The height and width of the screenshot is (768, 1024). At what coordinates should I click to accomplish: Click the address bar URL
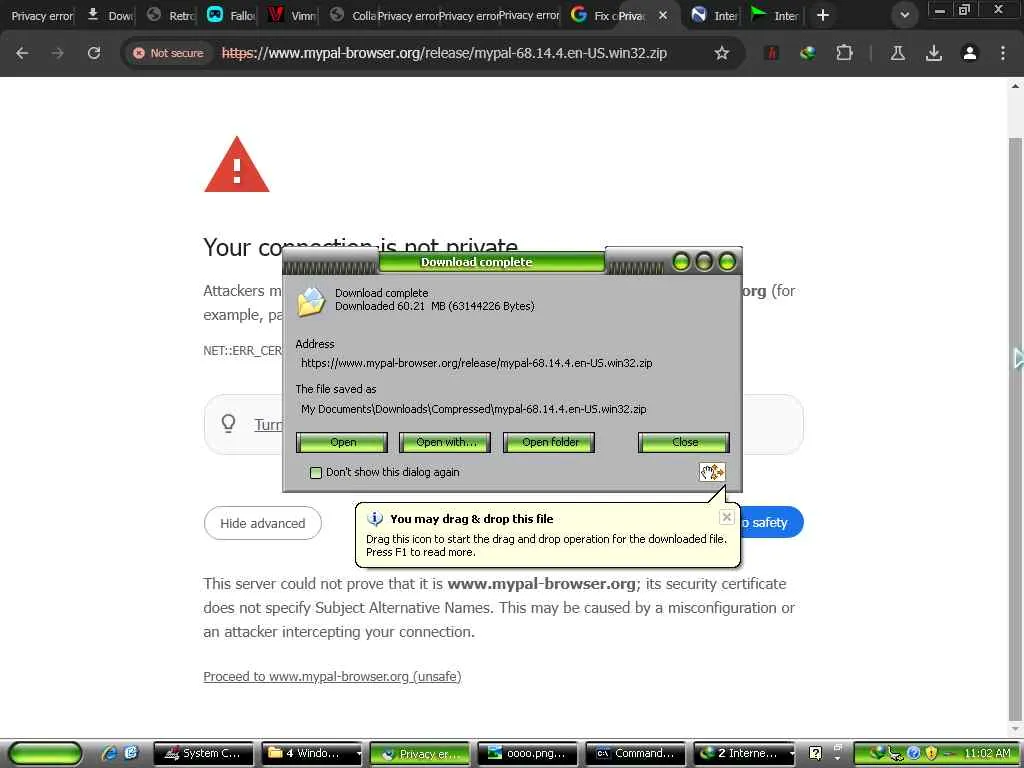(x=444, y=53)
